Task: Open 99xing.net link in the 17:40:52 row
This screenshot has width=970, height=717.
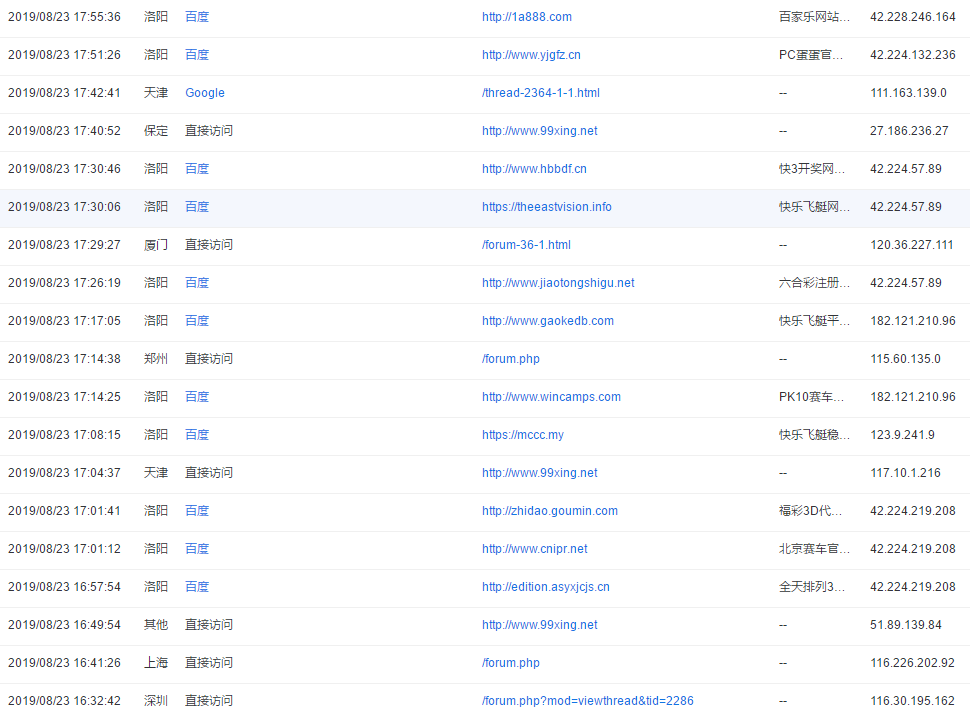Action: tap(539, 131)
